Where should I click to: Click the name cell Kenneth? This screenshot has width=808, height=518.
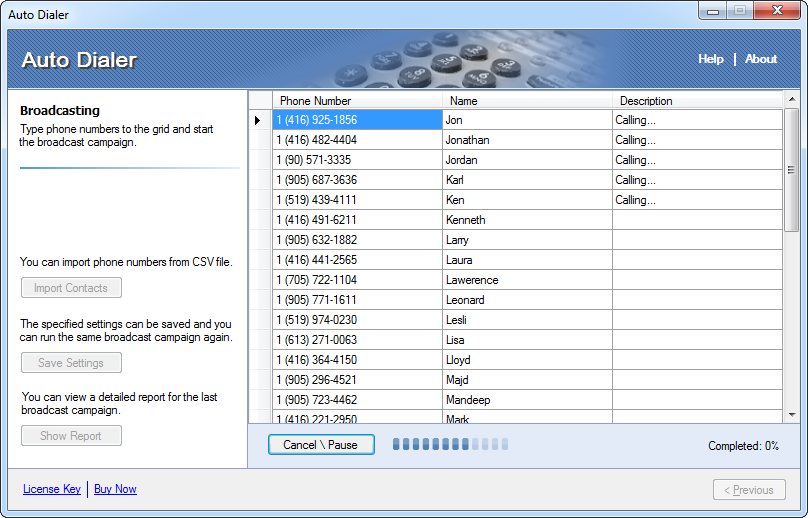(527, 220)
